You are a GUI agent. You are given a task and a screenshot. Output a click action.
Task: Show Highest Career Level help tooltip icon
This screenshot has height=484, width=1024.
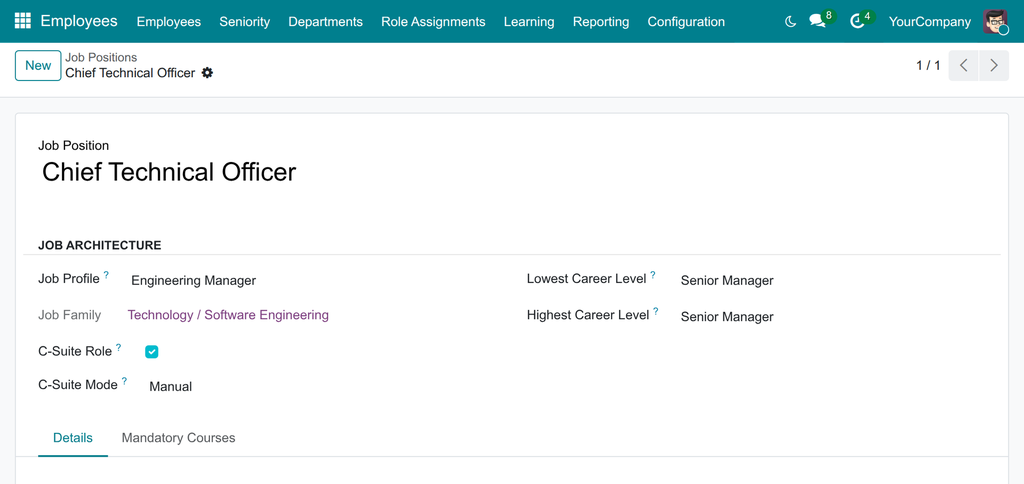coord(656,312)
